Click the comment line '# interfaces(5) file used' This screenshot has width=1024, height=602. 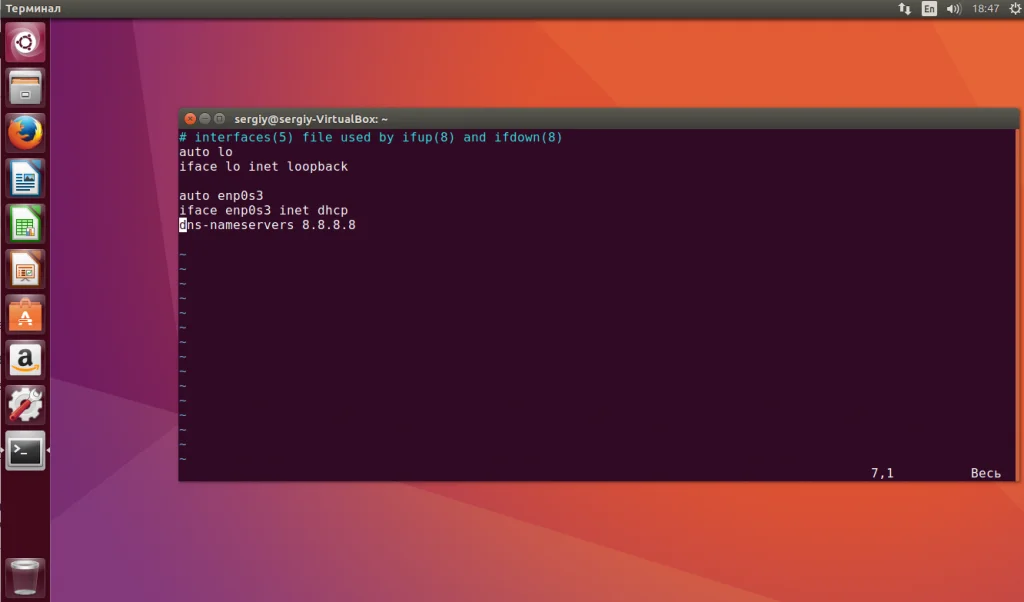click(x=370, y=137)
